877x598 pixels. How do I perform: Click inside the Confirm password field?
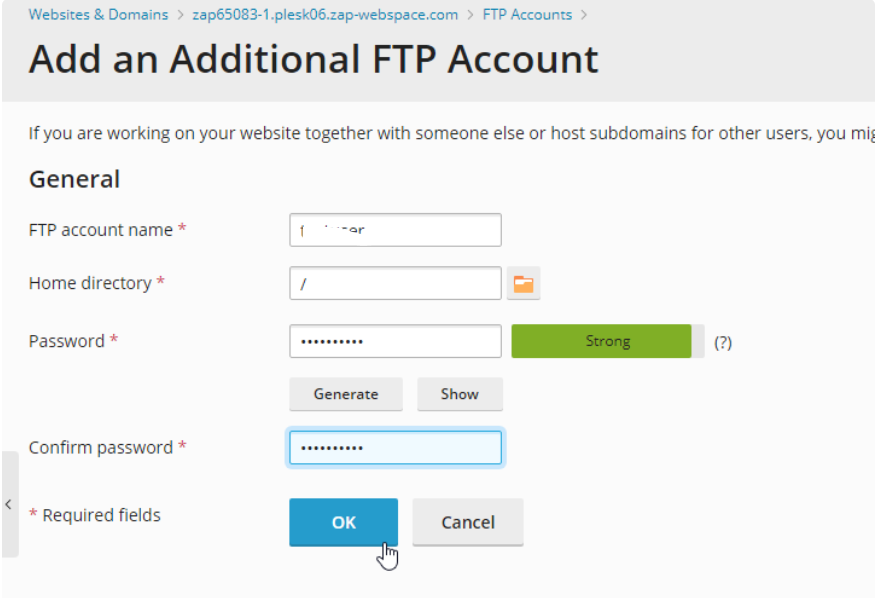coord(395,448)
